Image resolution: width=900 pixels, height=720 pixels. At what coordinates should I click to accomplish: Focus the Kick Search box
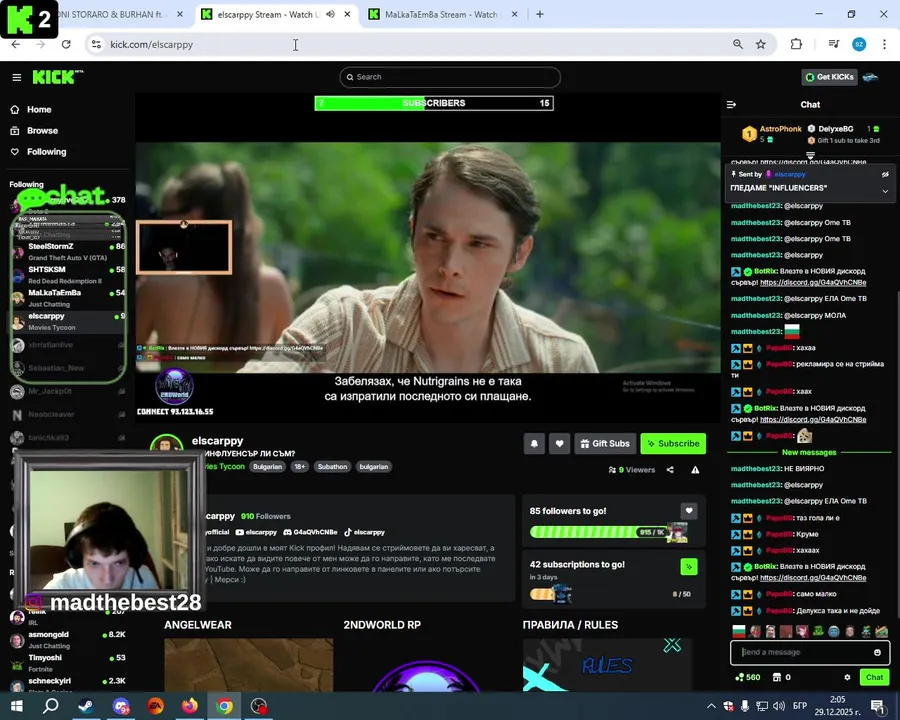coord(449,77)
